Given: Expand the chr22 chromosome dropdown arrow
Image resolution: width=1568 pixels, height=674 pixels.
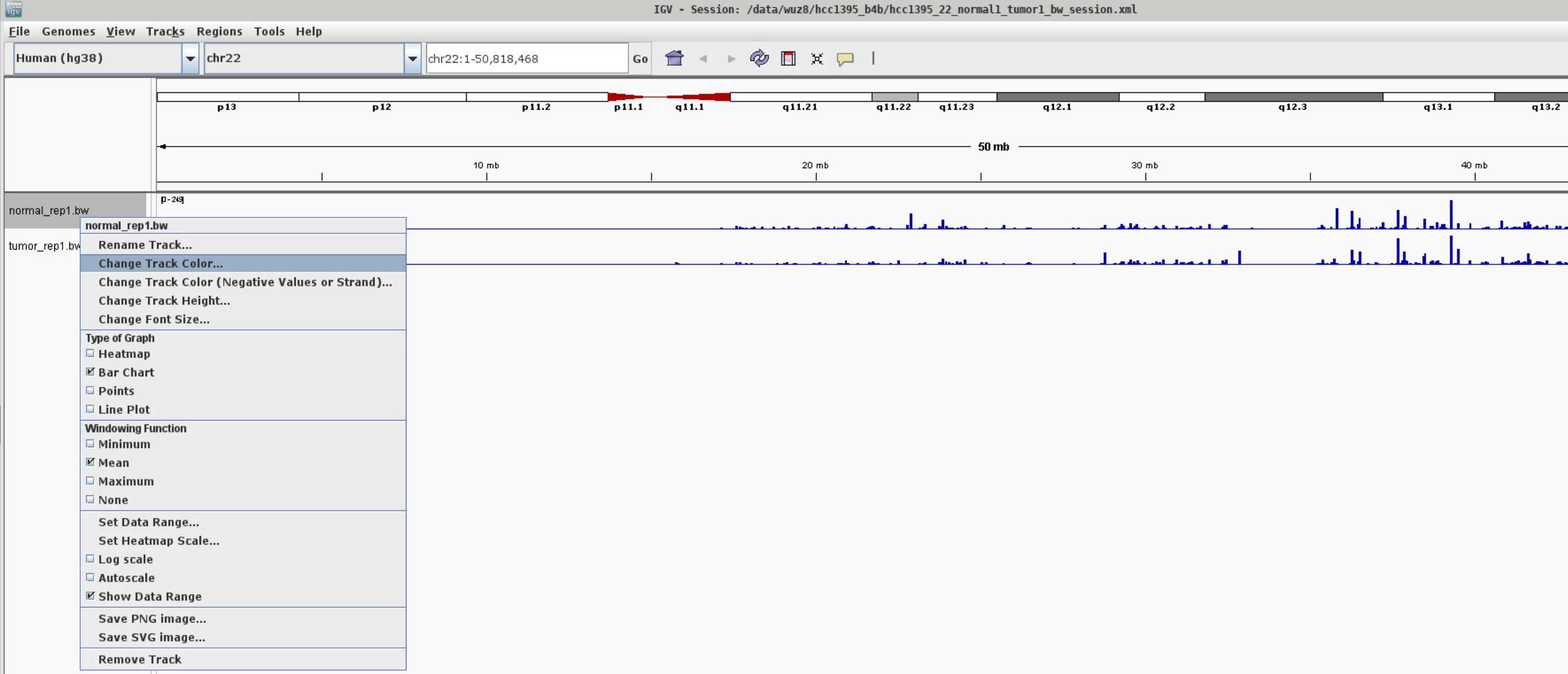Looking at the screenshot, I should pyautogui.click(x=412, y=59).
